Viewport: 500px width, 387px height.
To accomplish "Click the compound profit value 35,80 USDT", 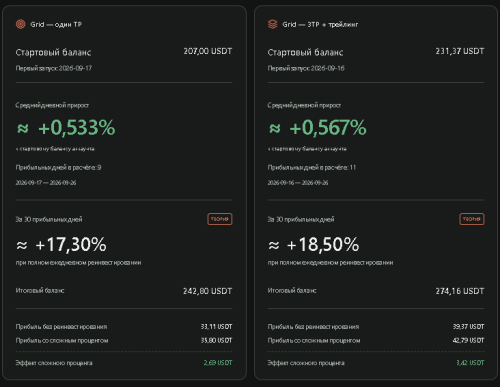I will point(216,340).
